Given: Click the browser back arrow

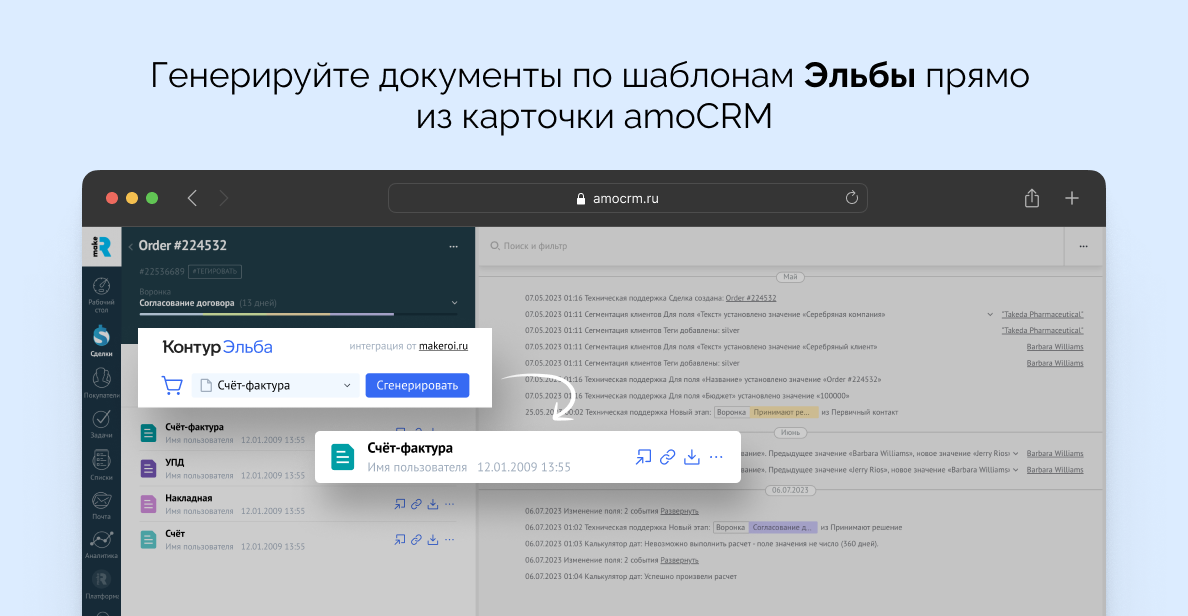Looking at the screenshot, I should [192, 199].
